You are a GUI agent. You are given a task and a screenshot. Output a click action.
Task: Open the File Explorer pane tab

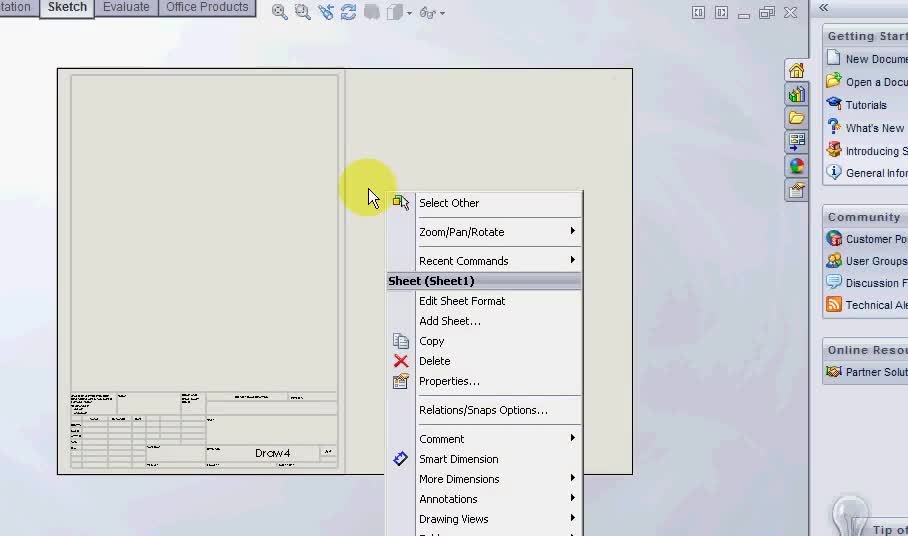pyautogui.click(x=797, y=118)
